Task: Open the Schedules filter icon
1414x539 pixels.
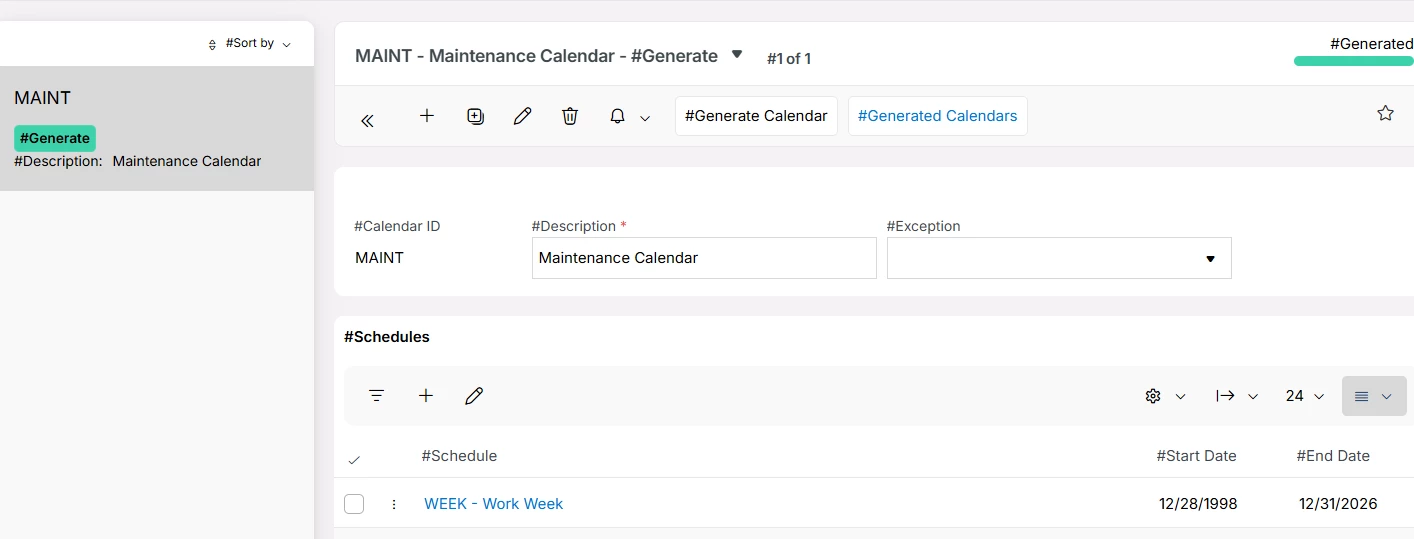Action: pyautogui.click(x=376, y=396)
